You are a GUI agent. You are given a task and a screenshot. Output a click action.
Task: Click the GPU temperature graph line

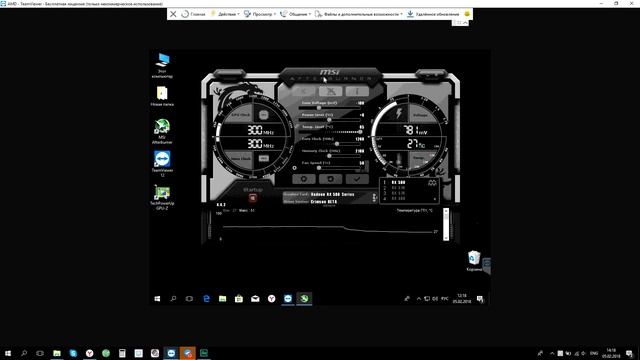pyautogui.click(x=327, y=228)
